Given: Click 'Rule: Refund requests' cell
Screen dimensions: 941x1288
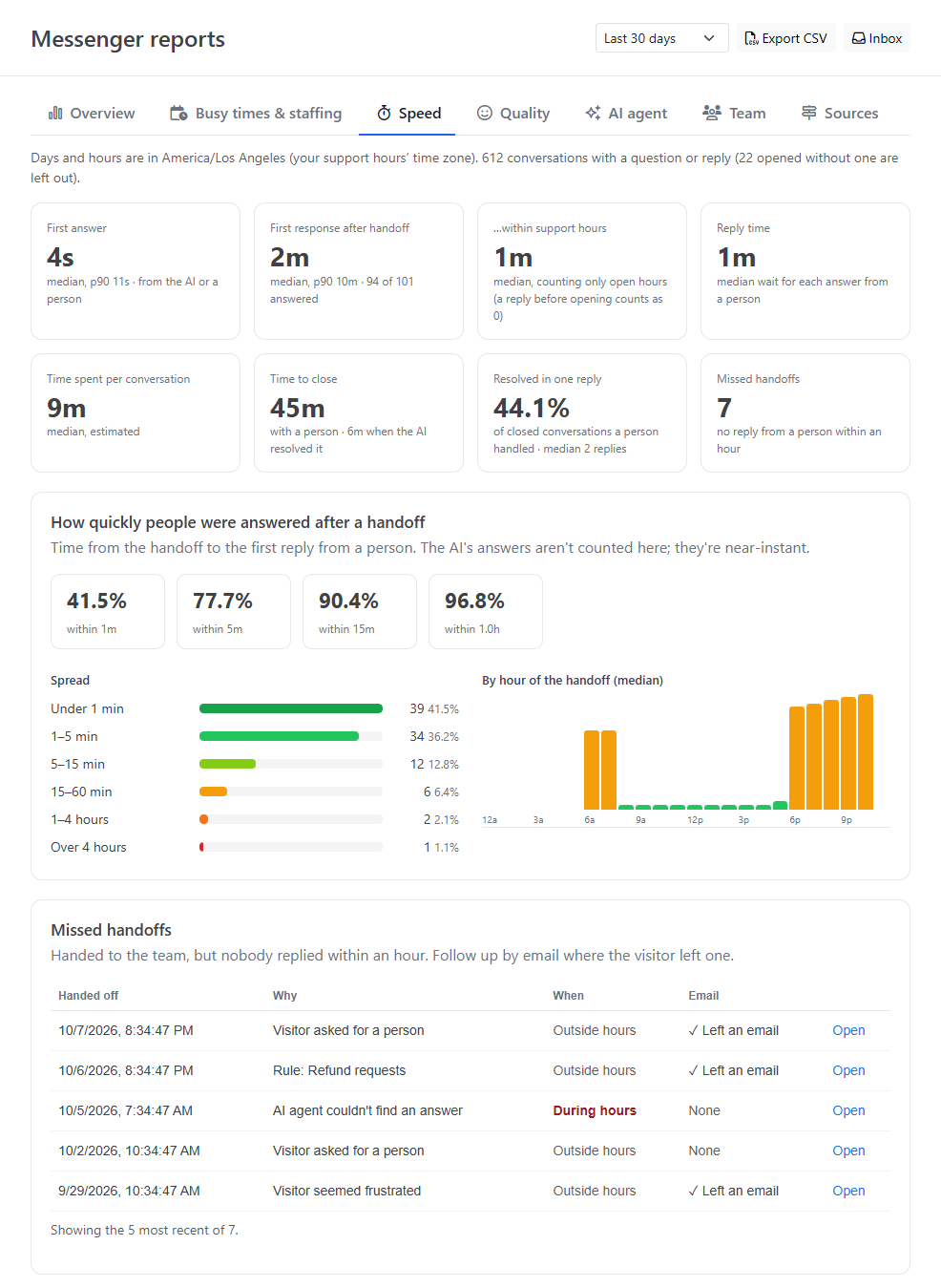Looking at the screenshot, I should (x=339, y=1070).
